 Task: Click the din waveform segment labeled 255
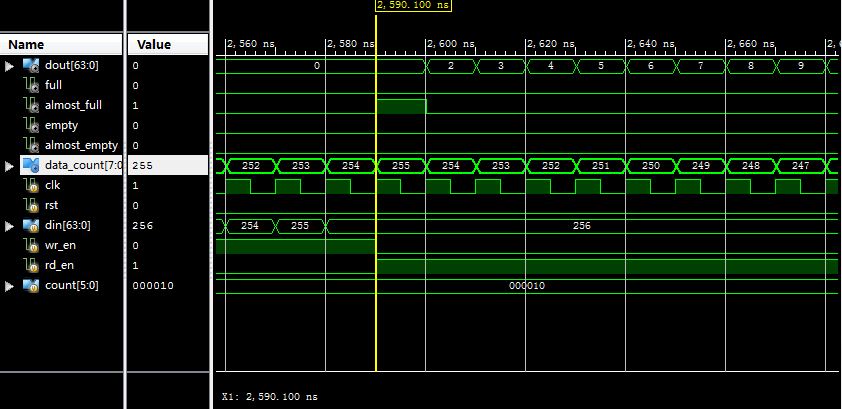(x=300, y=226)
